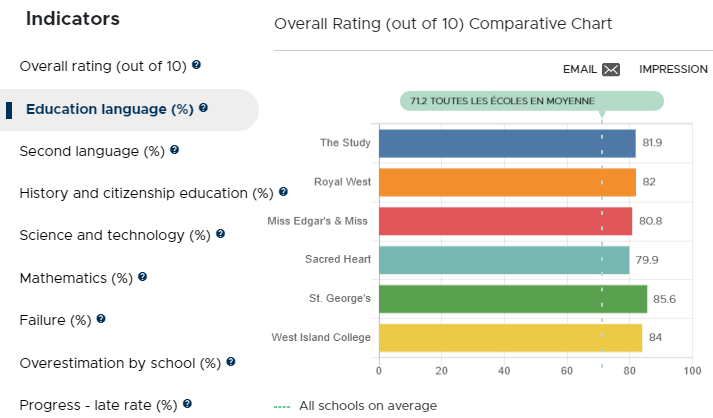
Task: Click the EMAIL link text
Action: (579, 69)
